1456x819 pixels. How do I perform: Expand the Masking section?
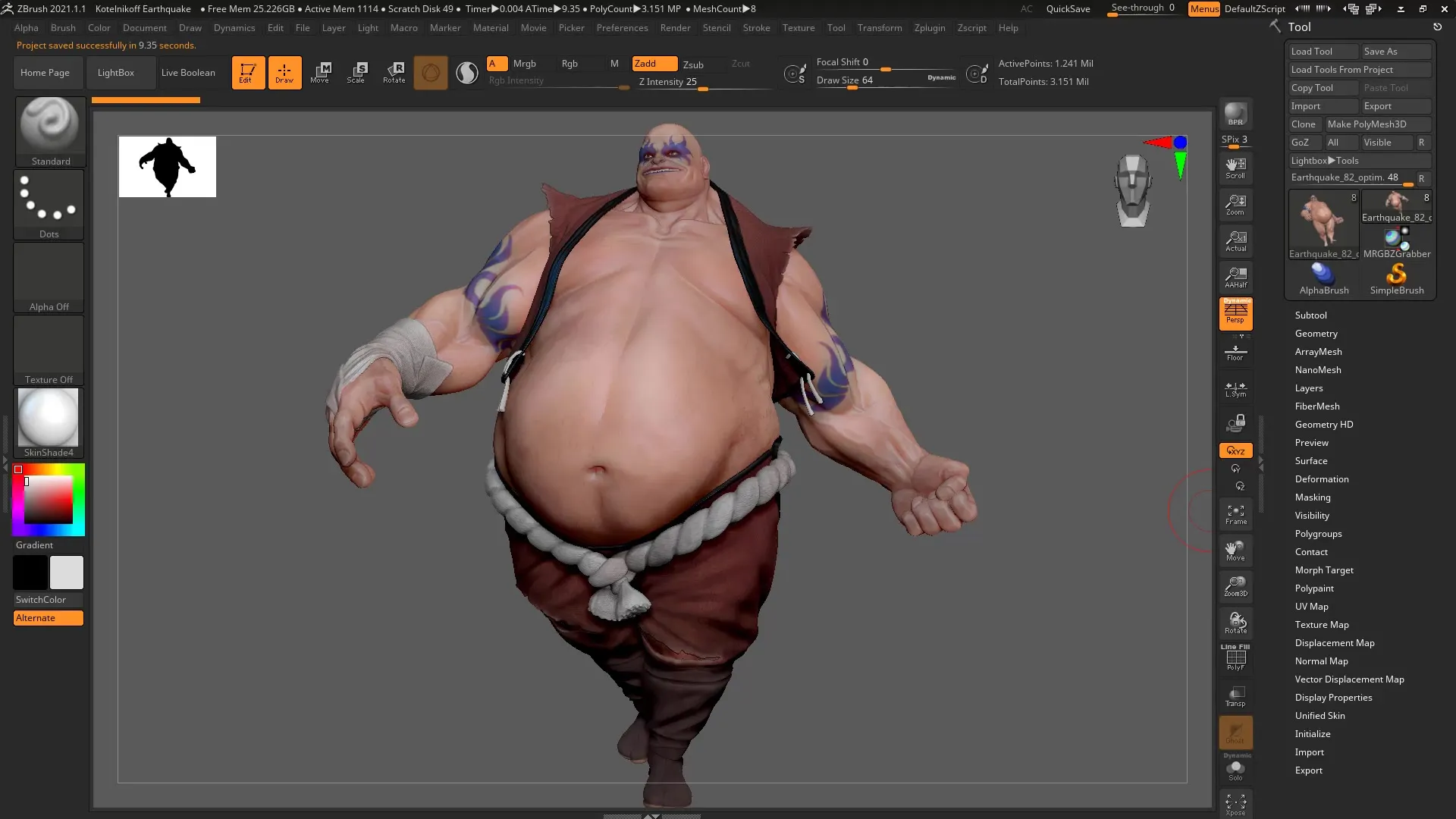[1312, 497]
